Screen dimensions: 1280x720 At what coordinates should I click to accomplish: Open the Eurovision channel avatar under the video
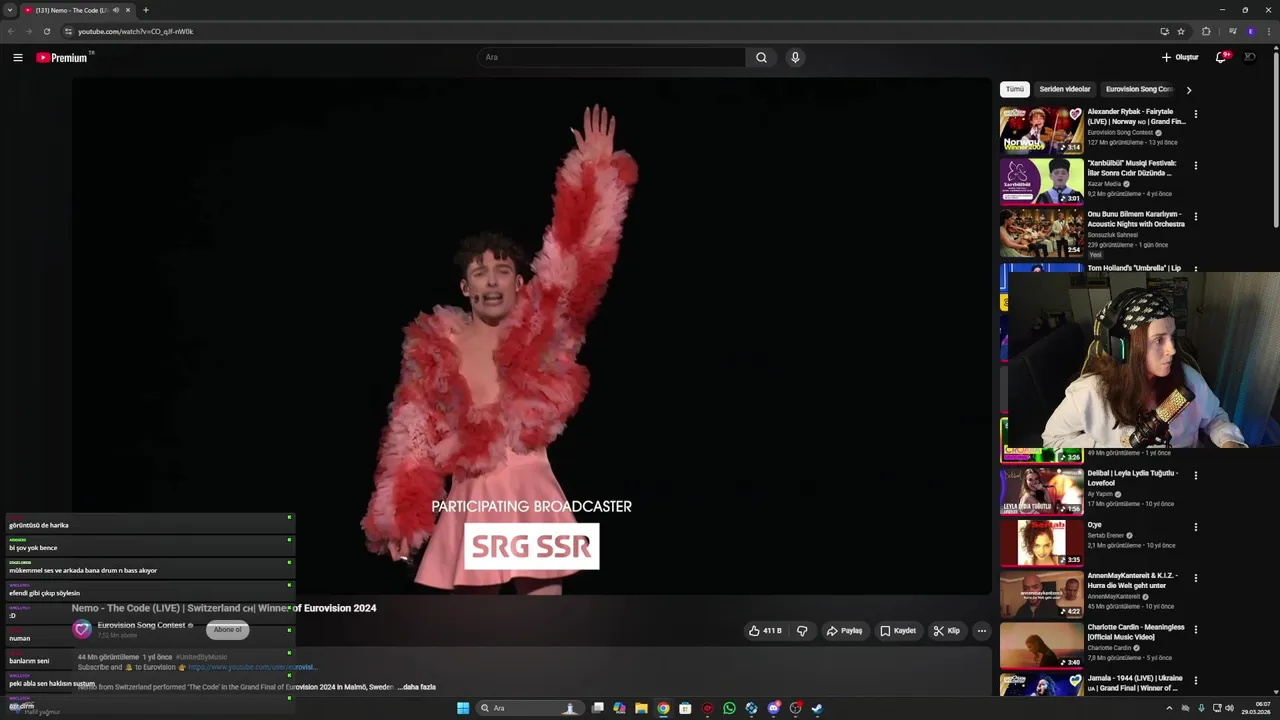pos(82,629)
